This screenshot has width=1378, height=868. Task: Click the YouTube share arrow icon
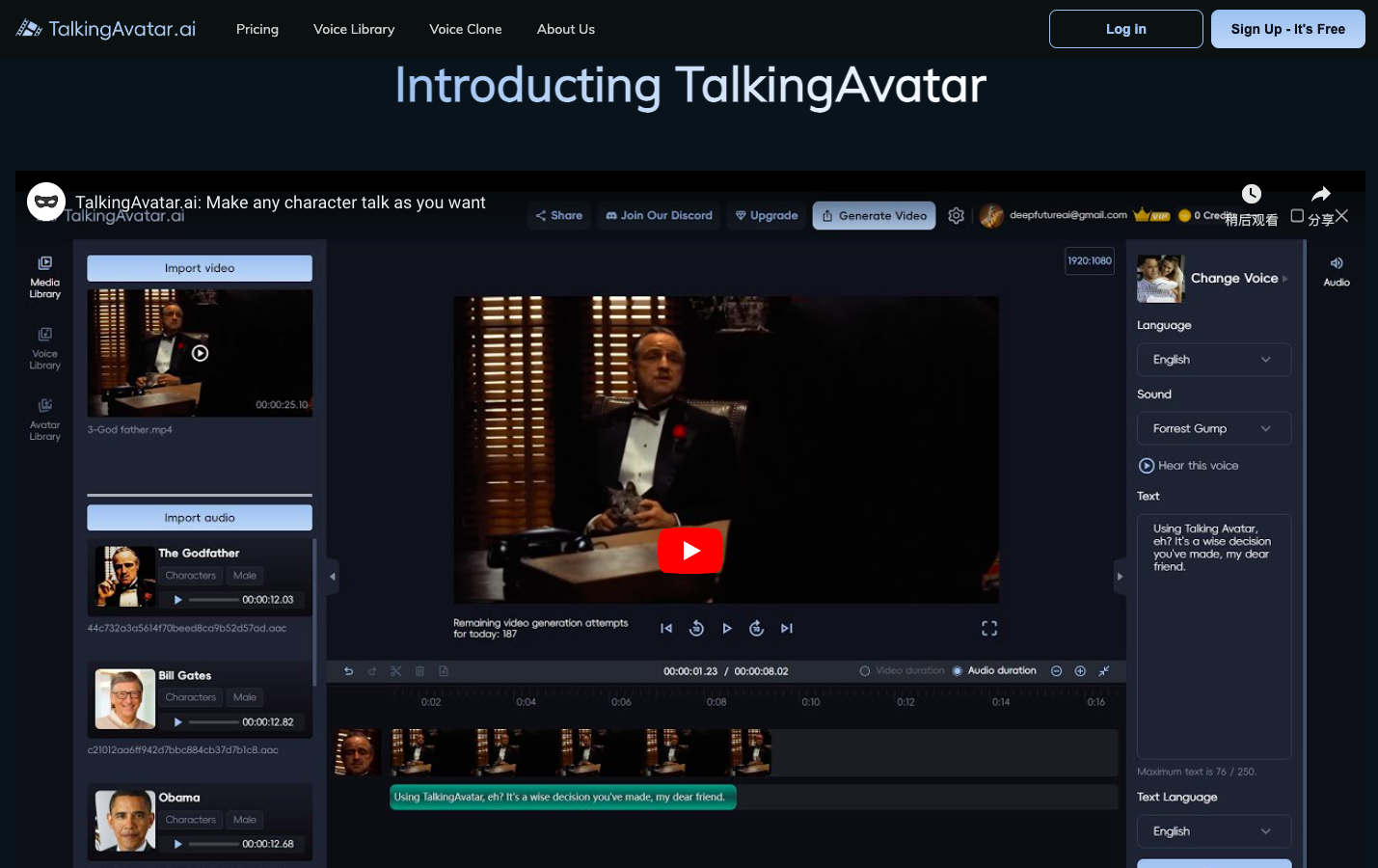click(x=1321, y=194)
